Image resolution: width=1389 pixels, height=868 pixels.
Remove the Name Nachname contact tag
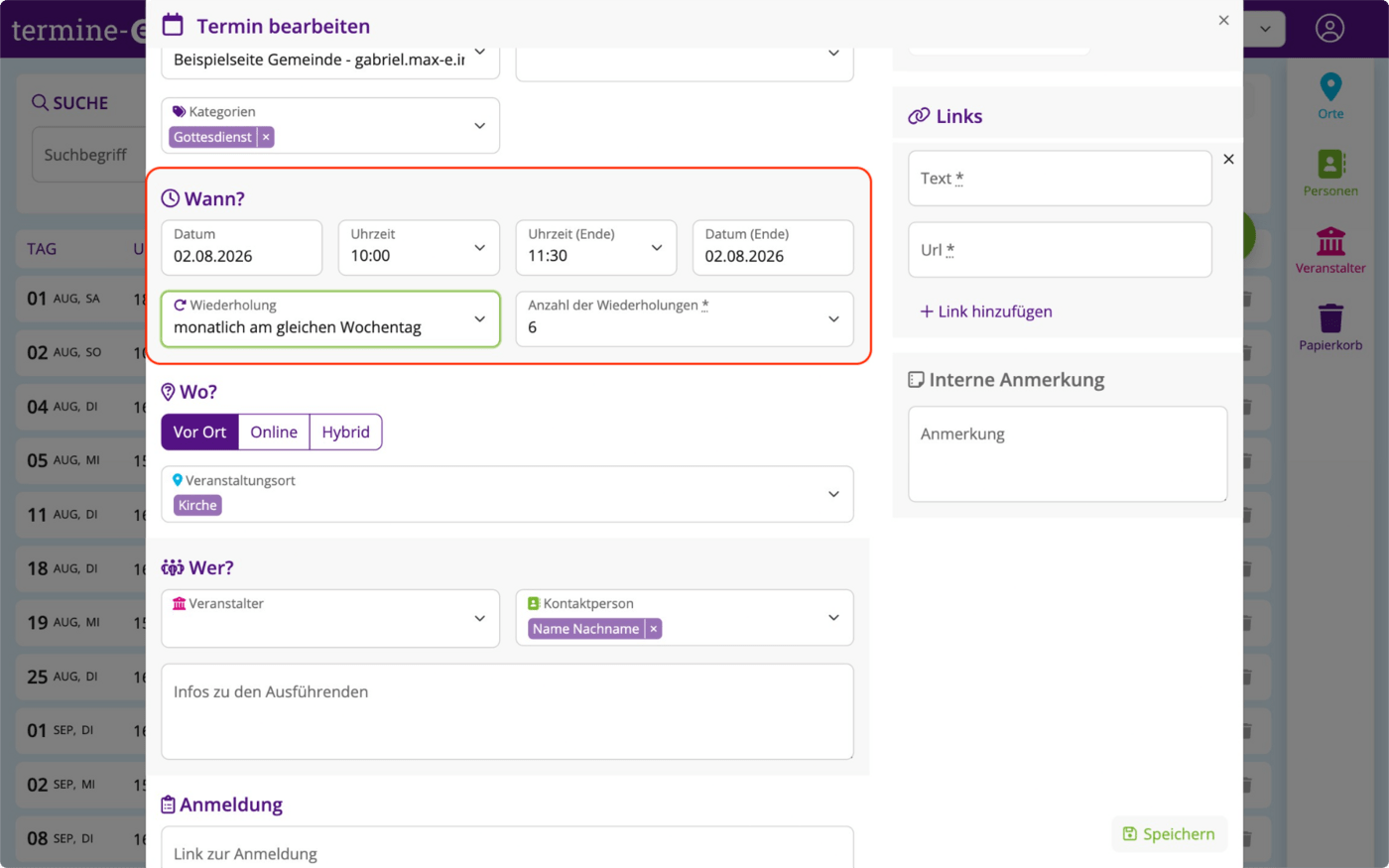coord(654,629)
